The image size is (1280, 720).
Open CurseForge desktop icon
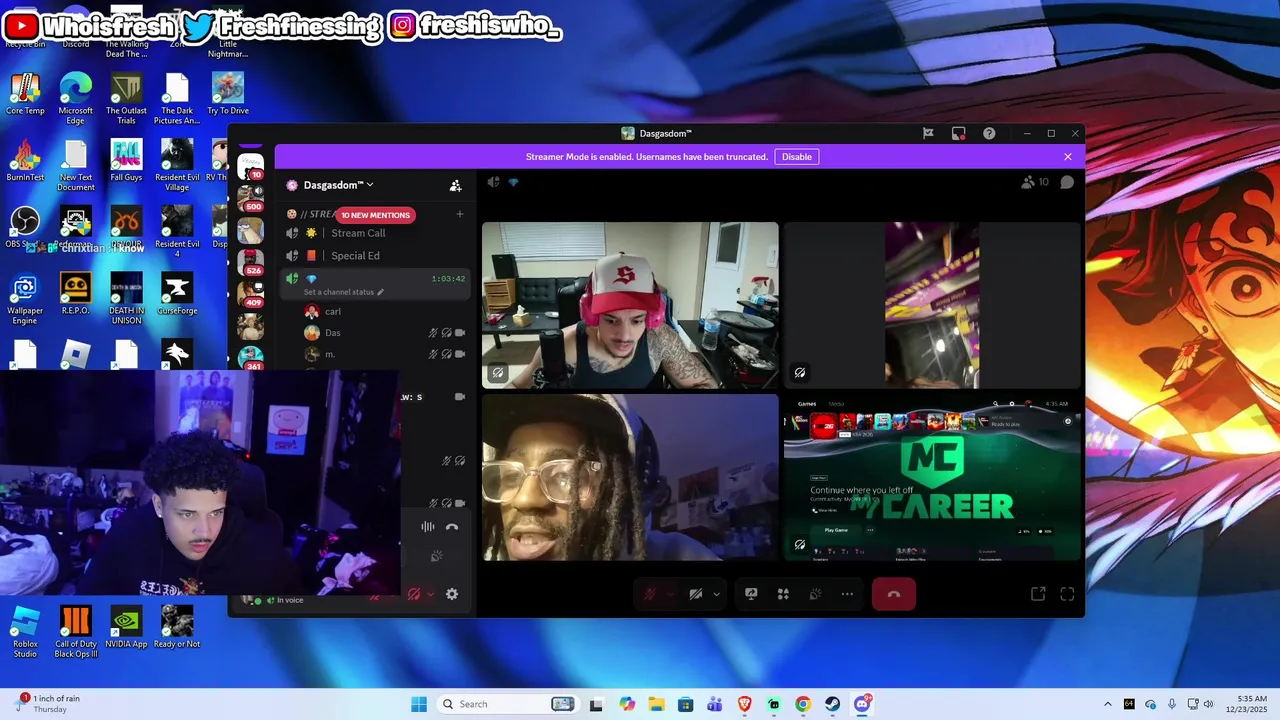(x=177, y=294)
